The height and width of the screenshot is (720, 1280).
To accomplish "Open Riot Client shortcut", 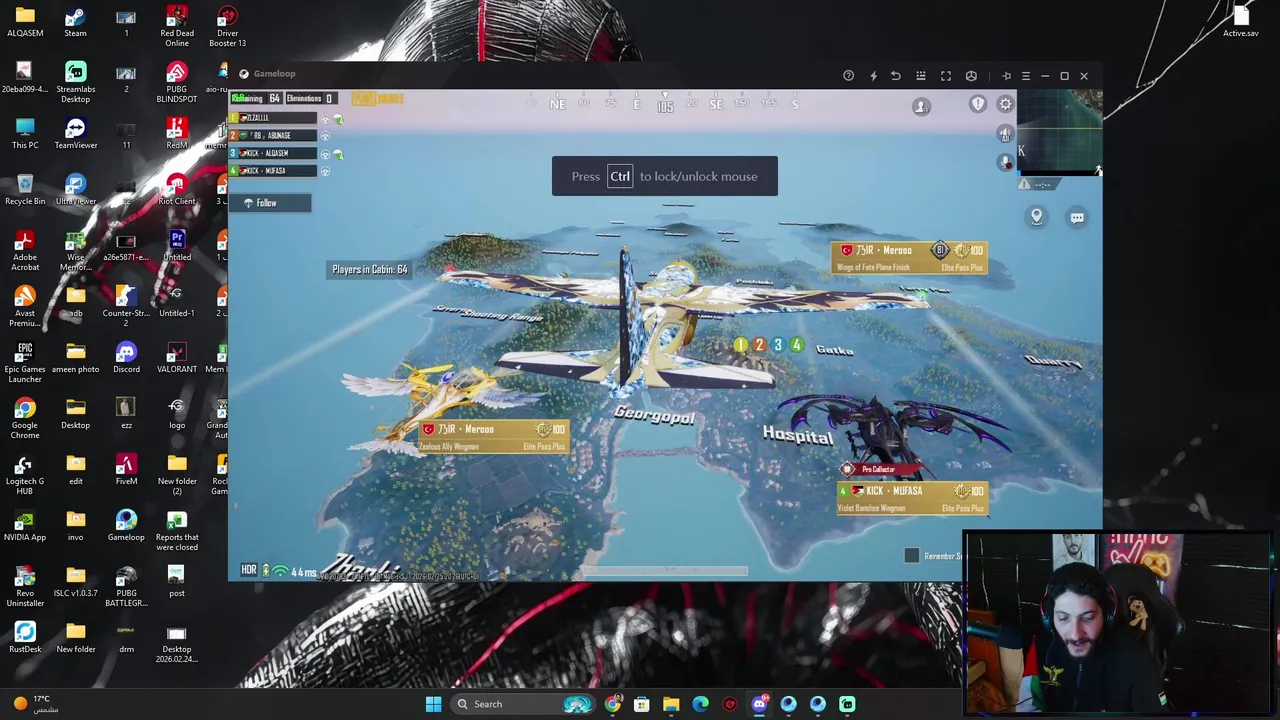I will [x=177, y=190].
